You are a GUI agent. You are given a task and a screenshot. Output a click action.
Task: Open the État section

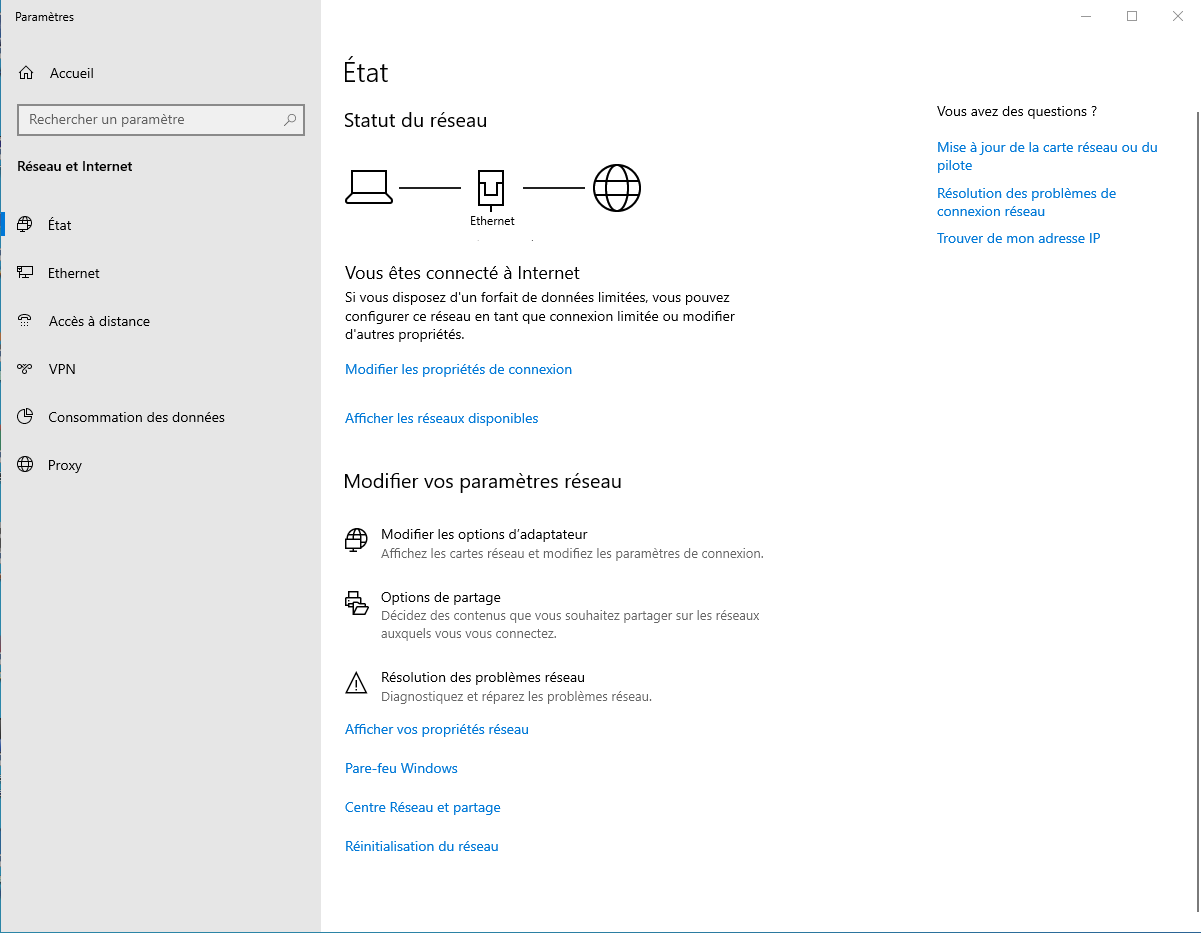pyautogui.click(x=160, y=225)
